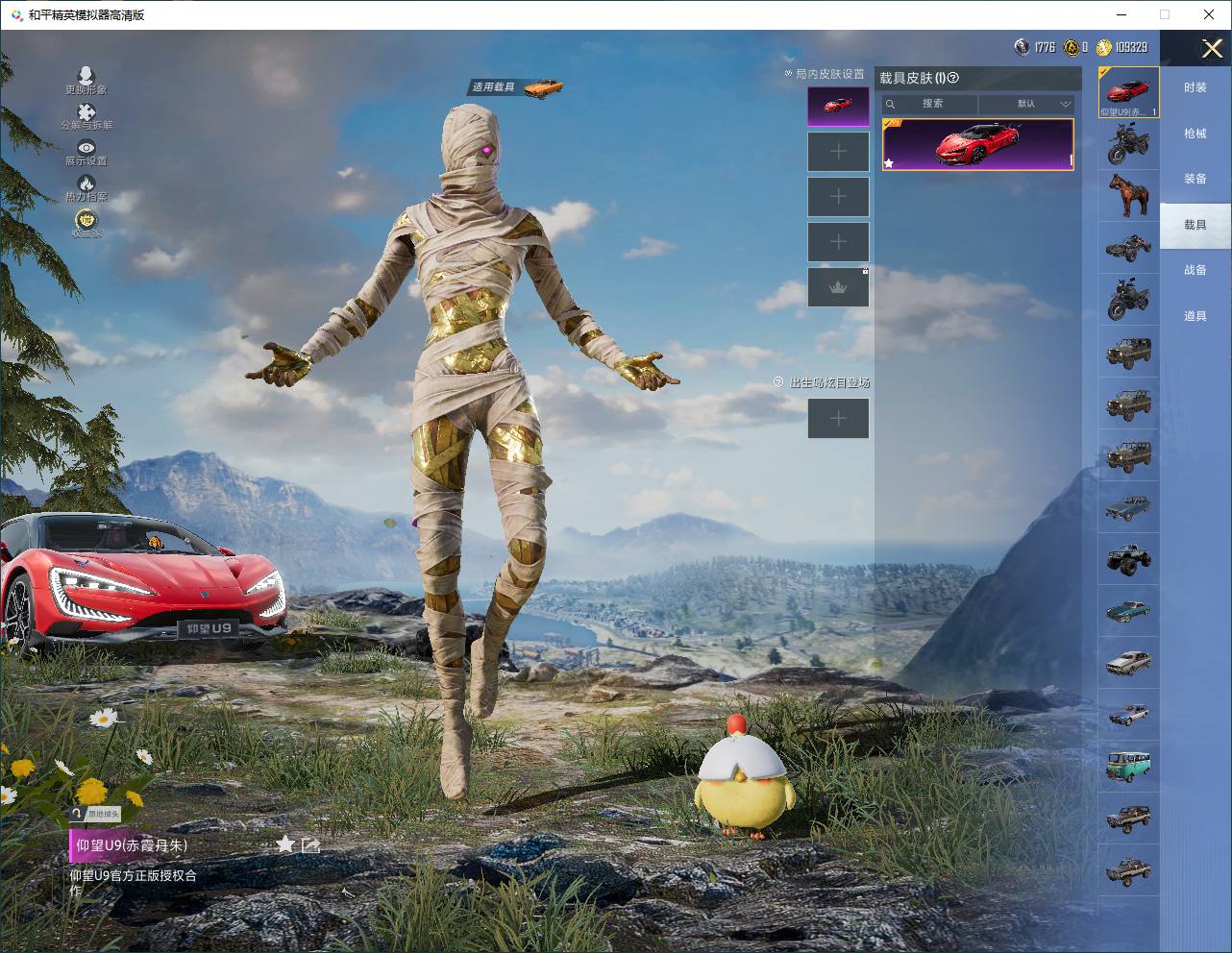Viewport: 1232px width, 953px height.
Task: Switch to the 枪械 tab
Action: click(1195, 134)
